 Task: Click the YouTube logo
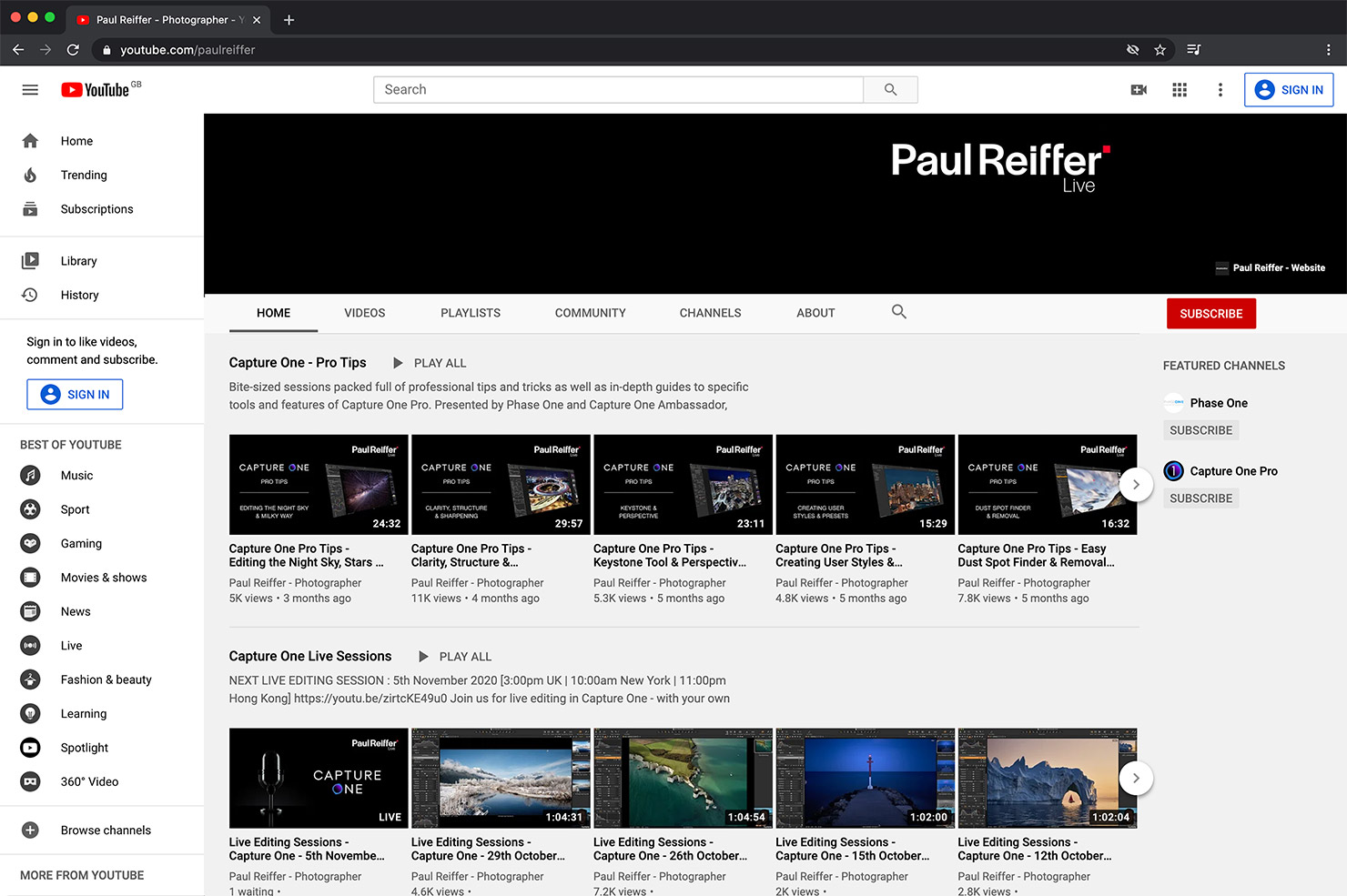96,89
